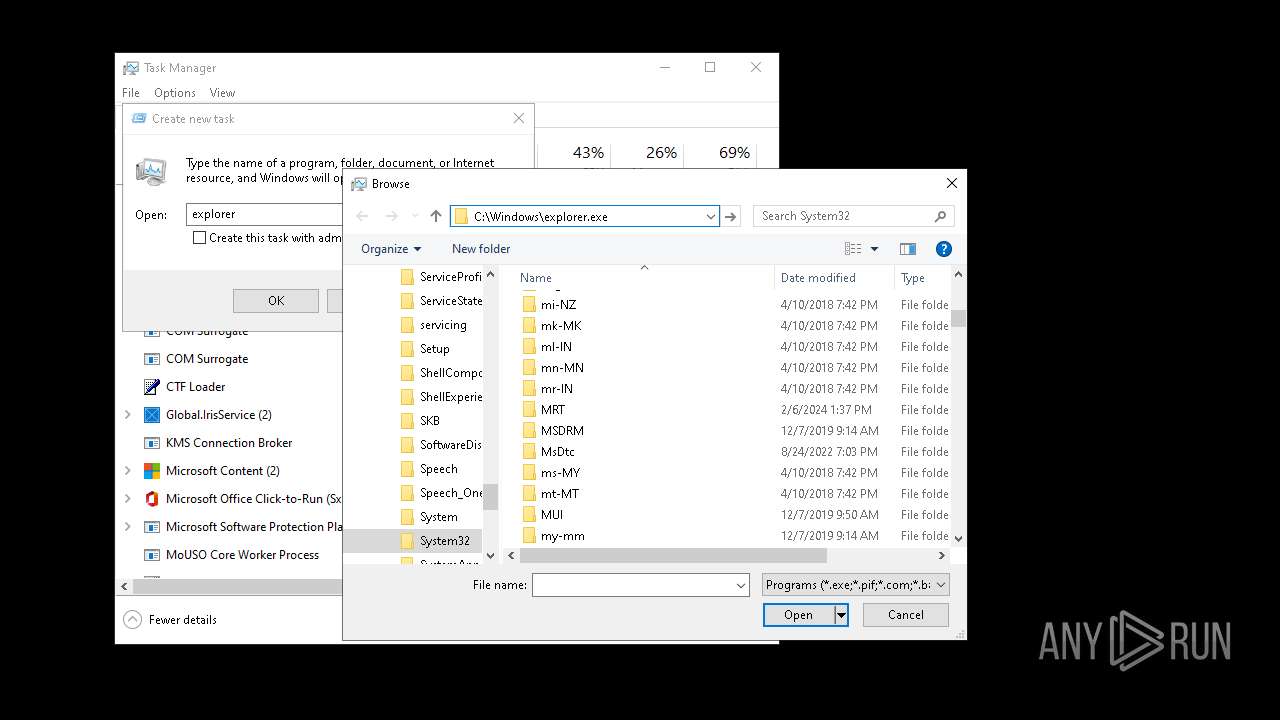This screenshot has width=1280, height=720.
Task: Select the mi-NZ folder icon
Action: click(530, 304)
